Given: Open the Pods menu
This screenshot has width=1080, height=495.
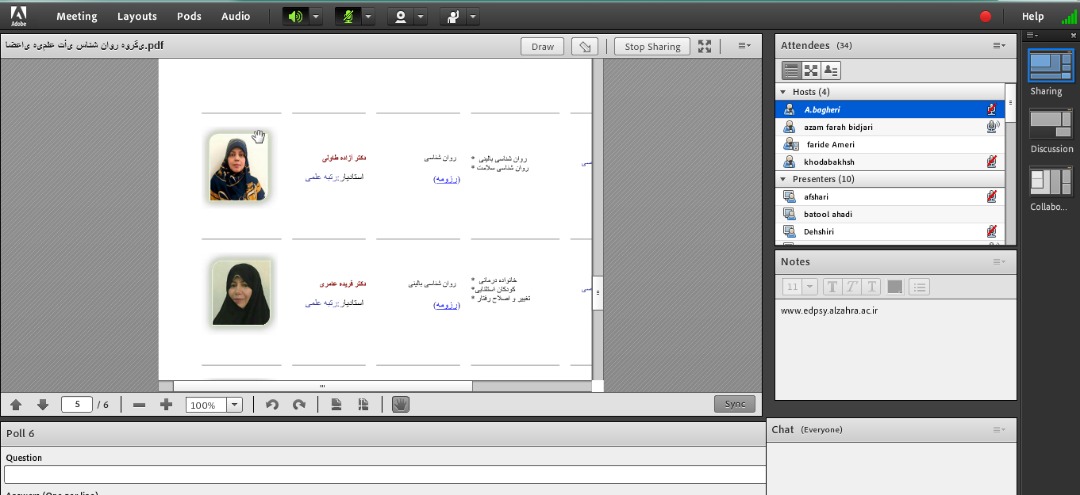Looking at the screenshot, I should tap(189, 17).
